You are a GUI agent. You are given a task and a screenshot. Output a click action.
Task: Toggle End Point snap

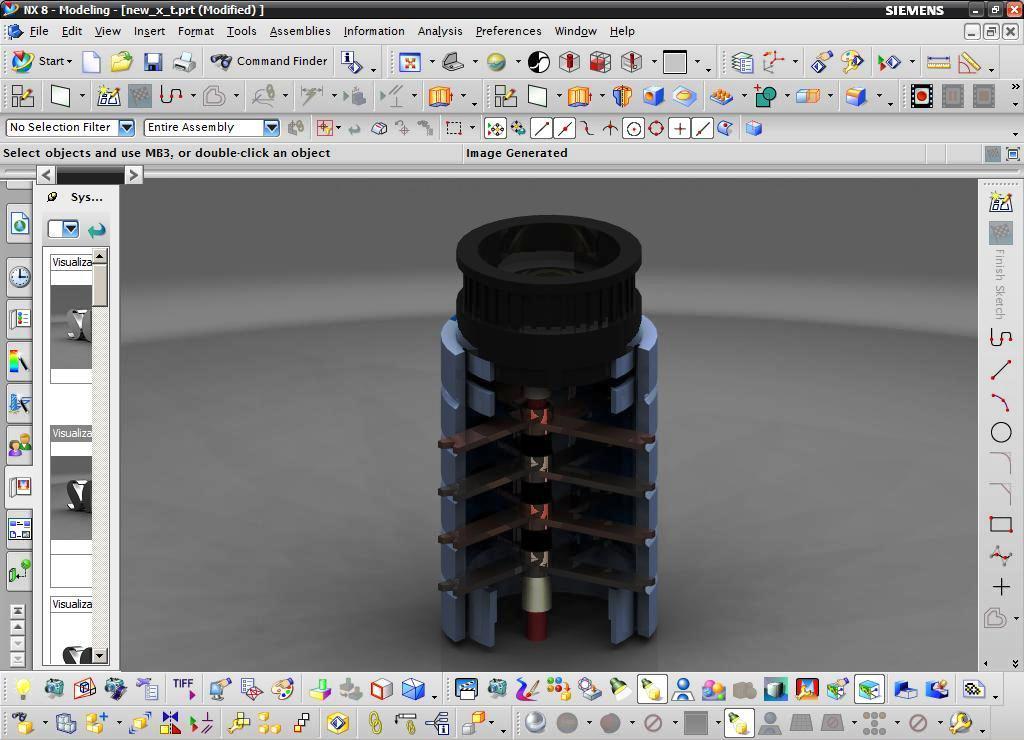[541, 129]
